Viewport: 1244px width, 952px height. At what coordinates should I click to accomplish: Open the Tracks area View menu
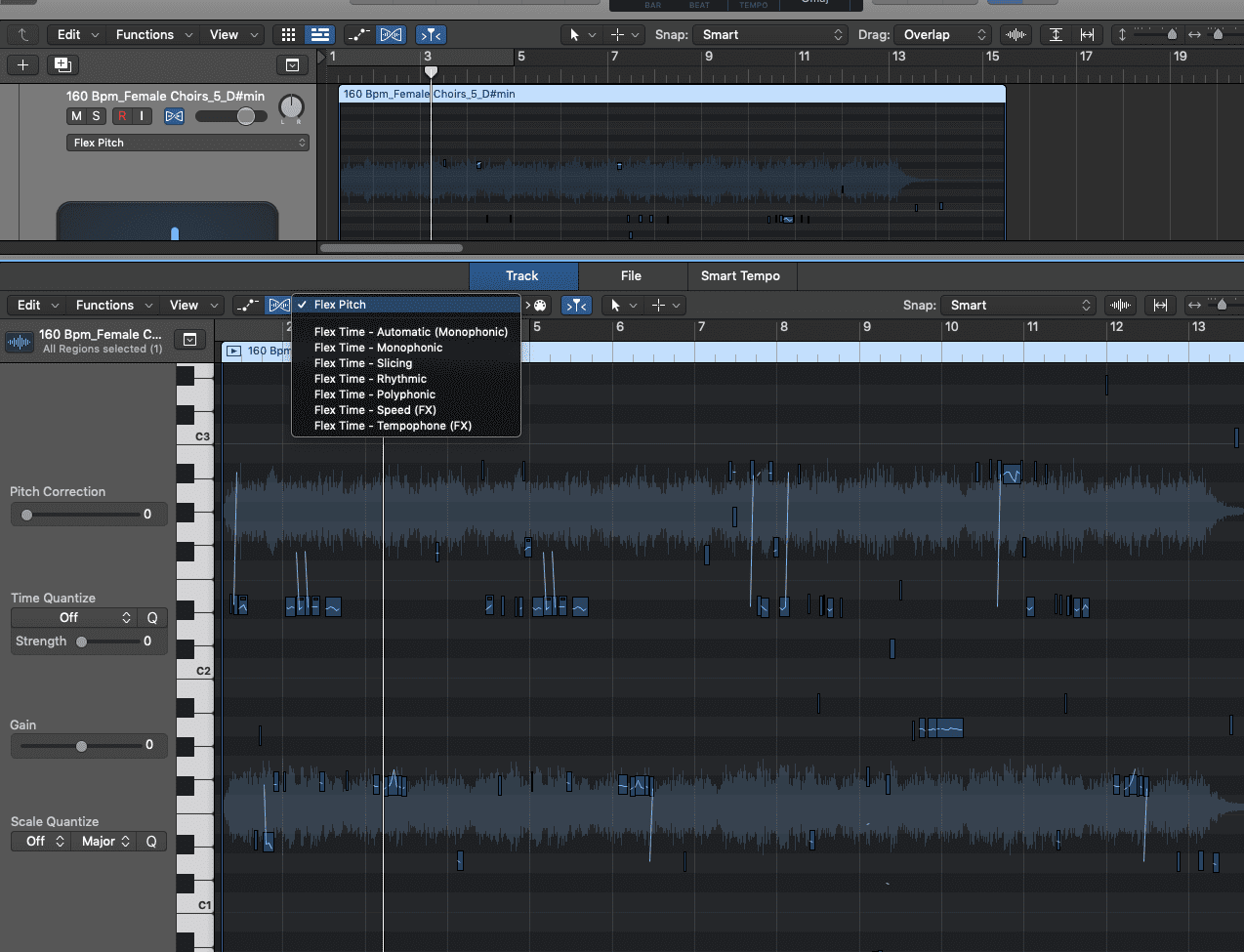[x=232, y=34]
